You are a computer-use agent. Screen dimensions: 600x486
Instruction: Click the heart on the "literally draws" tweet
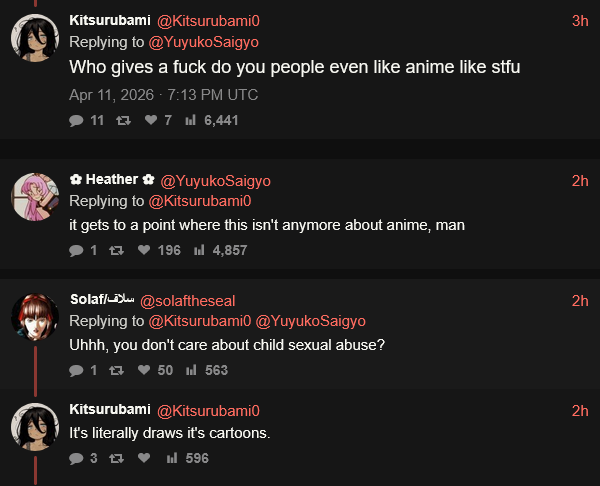(x=144, y=458)
